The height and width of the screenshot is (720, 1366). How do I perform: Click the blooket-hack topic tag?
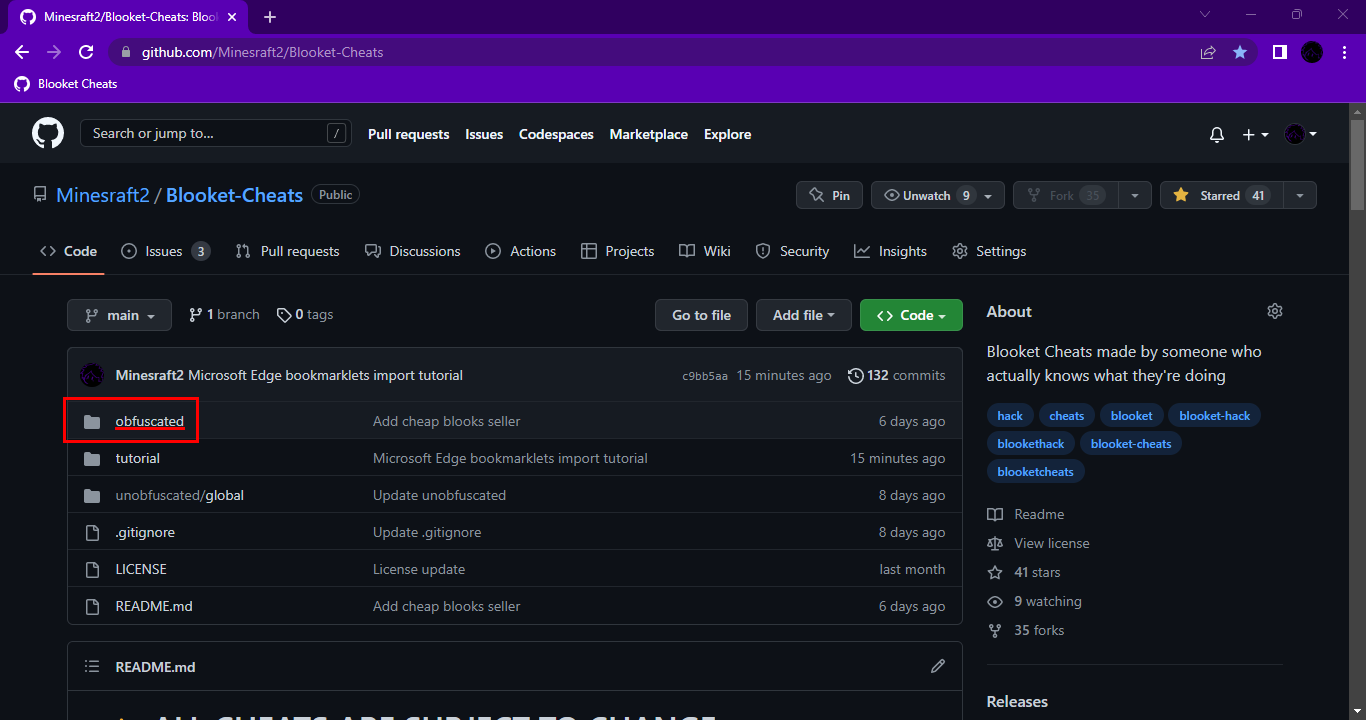(x=1215, y=416)
